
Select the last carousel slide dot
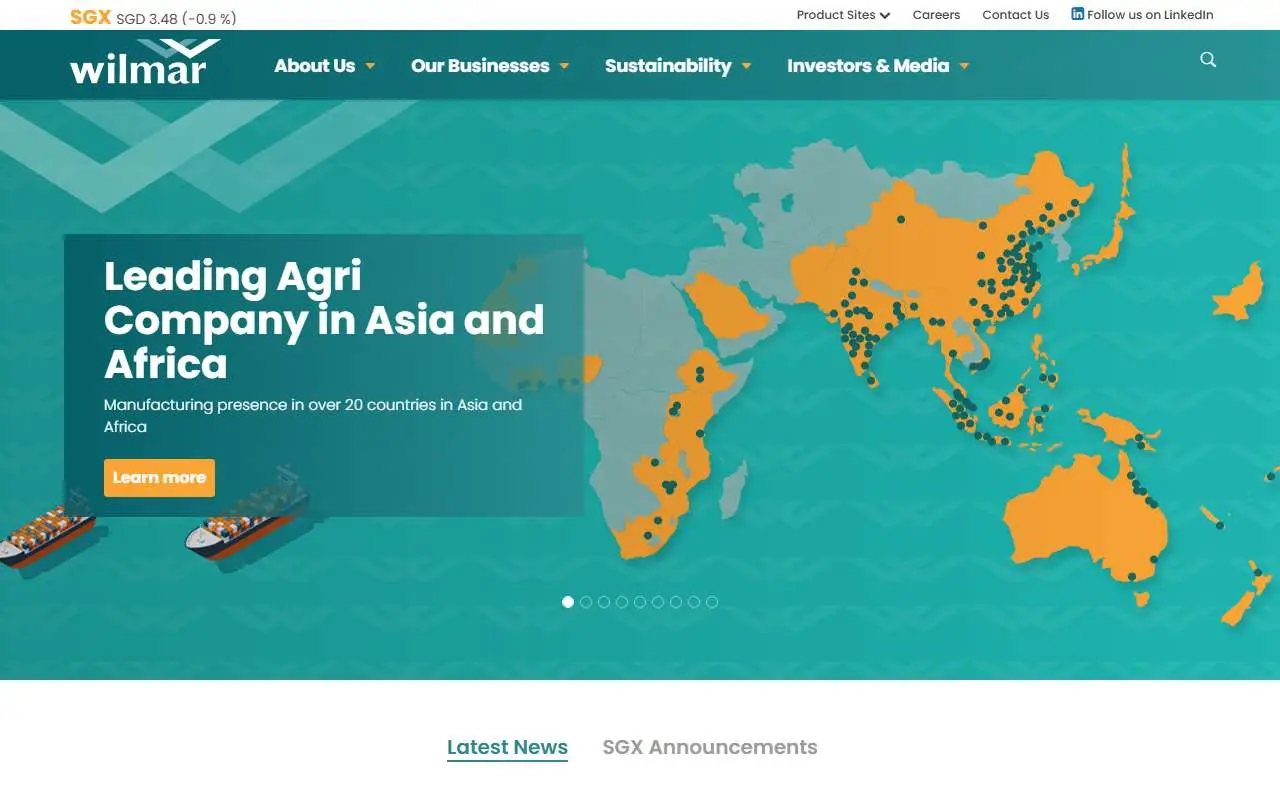(712, 602)
